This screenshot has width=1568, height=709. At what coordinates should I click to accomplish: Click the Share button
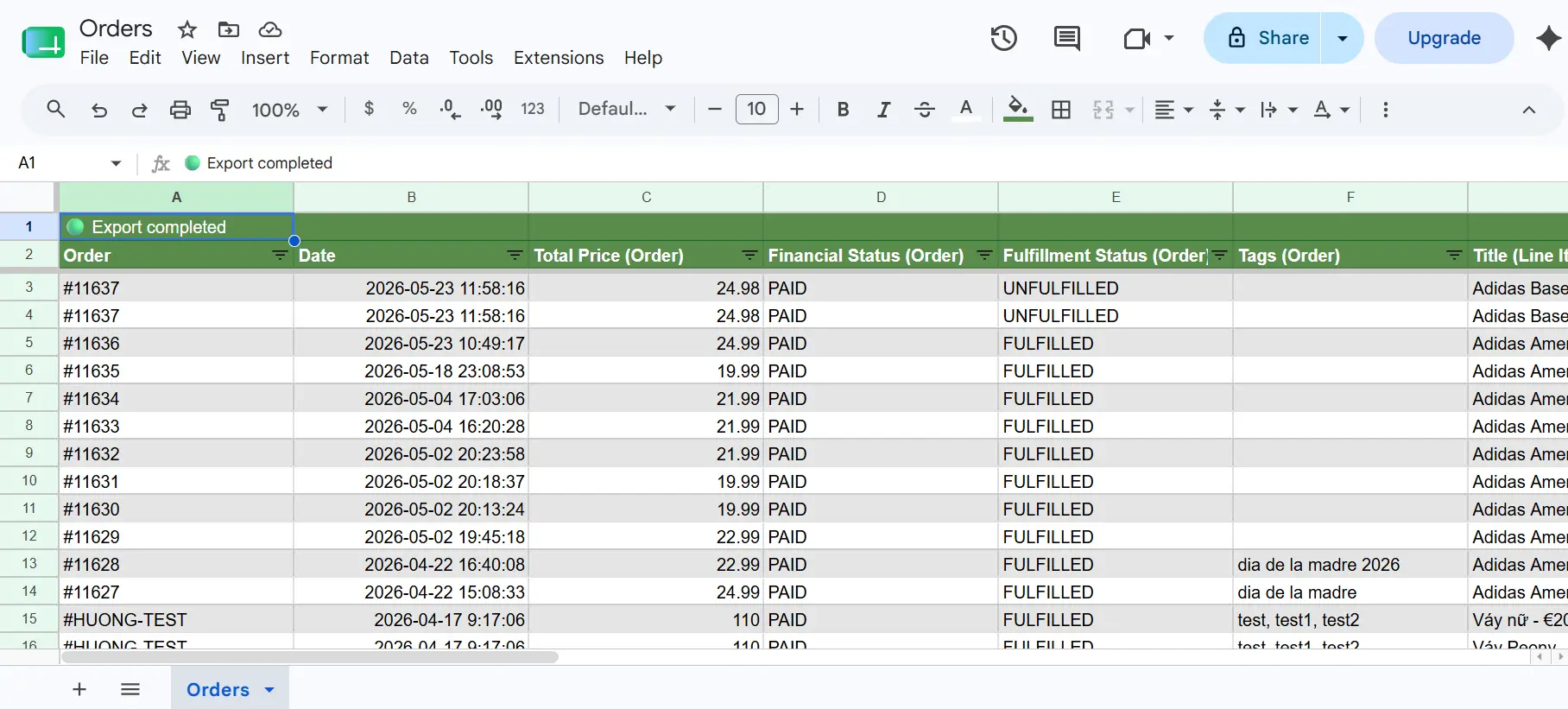[1262, 38]
